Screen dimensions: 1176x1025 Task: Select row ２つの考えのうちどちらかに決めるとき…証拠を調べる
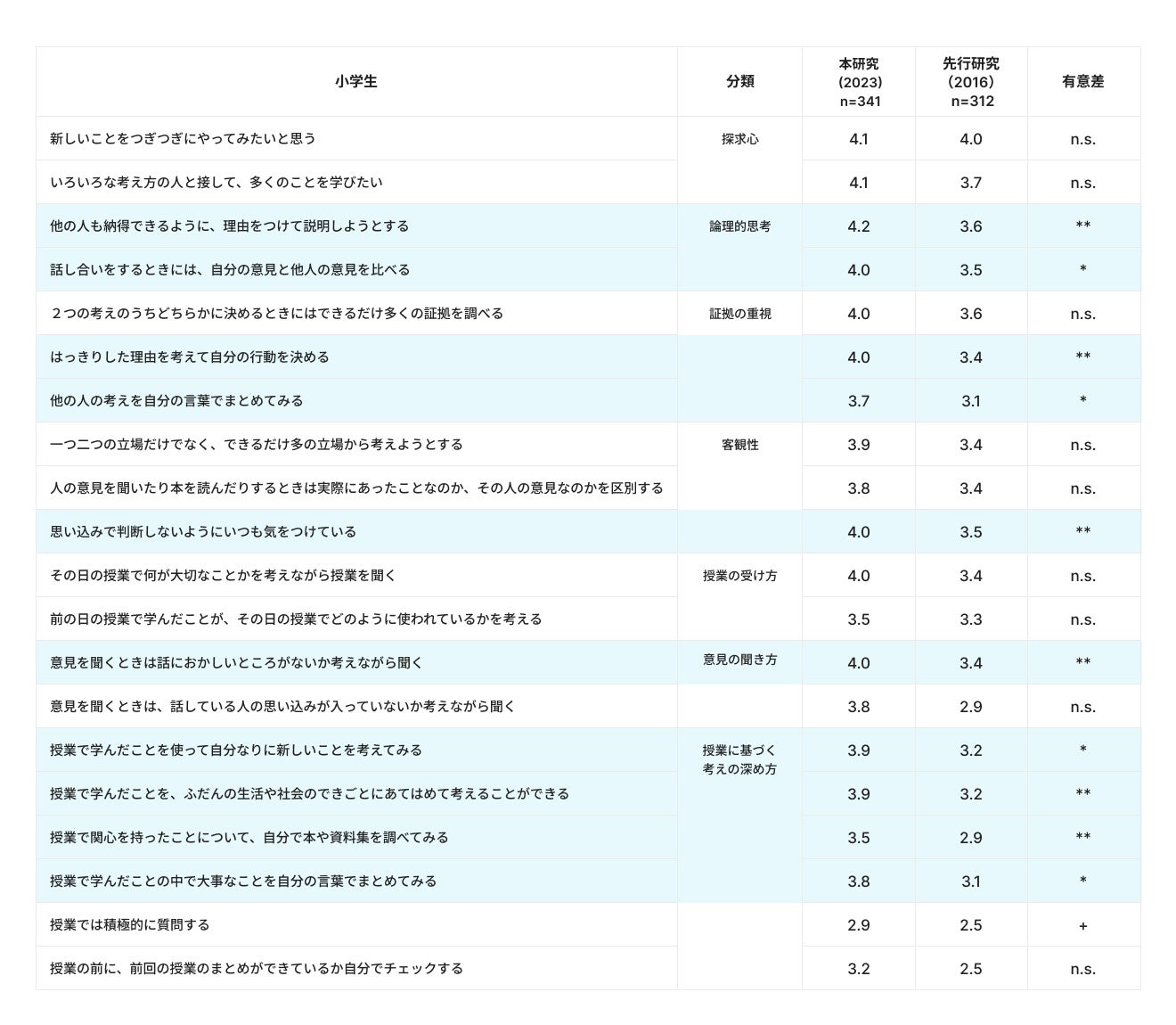588,313
